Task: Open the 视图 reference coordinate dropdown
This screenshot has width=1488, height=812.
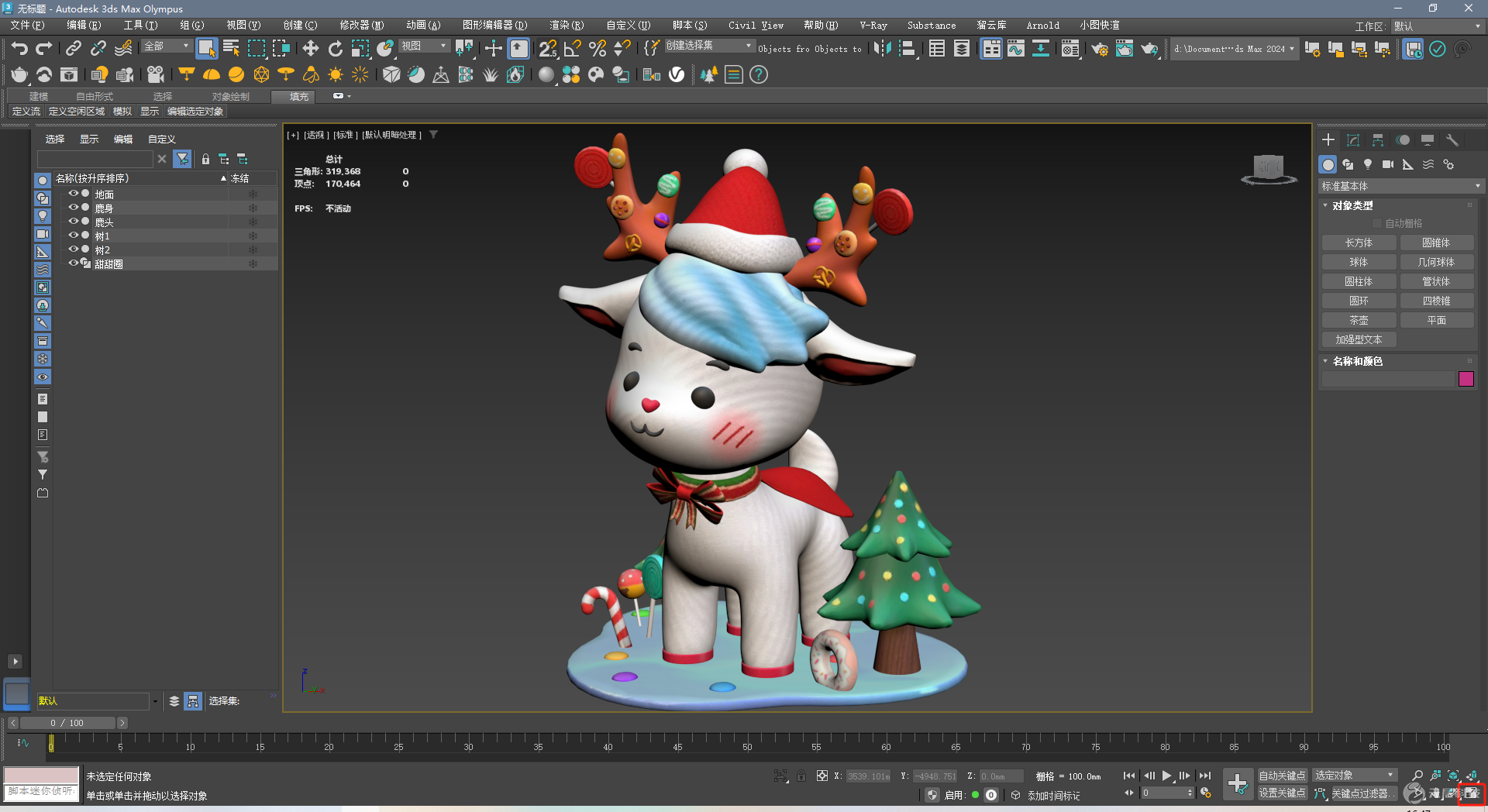Action: [x=424, y=46]
